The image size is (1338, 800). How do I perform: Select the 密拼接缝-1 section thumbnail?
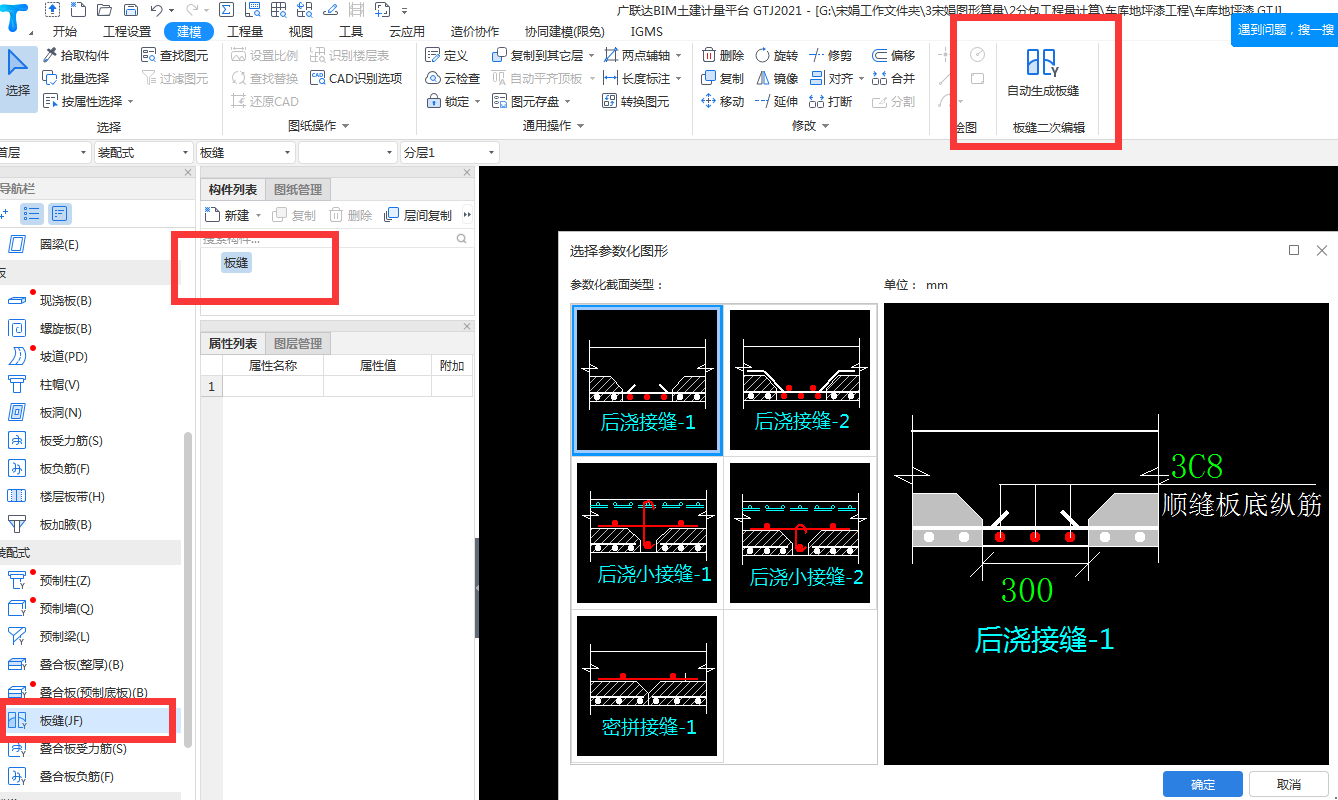tap(647, 686)
